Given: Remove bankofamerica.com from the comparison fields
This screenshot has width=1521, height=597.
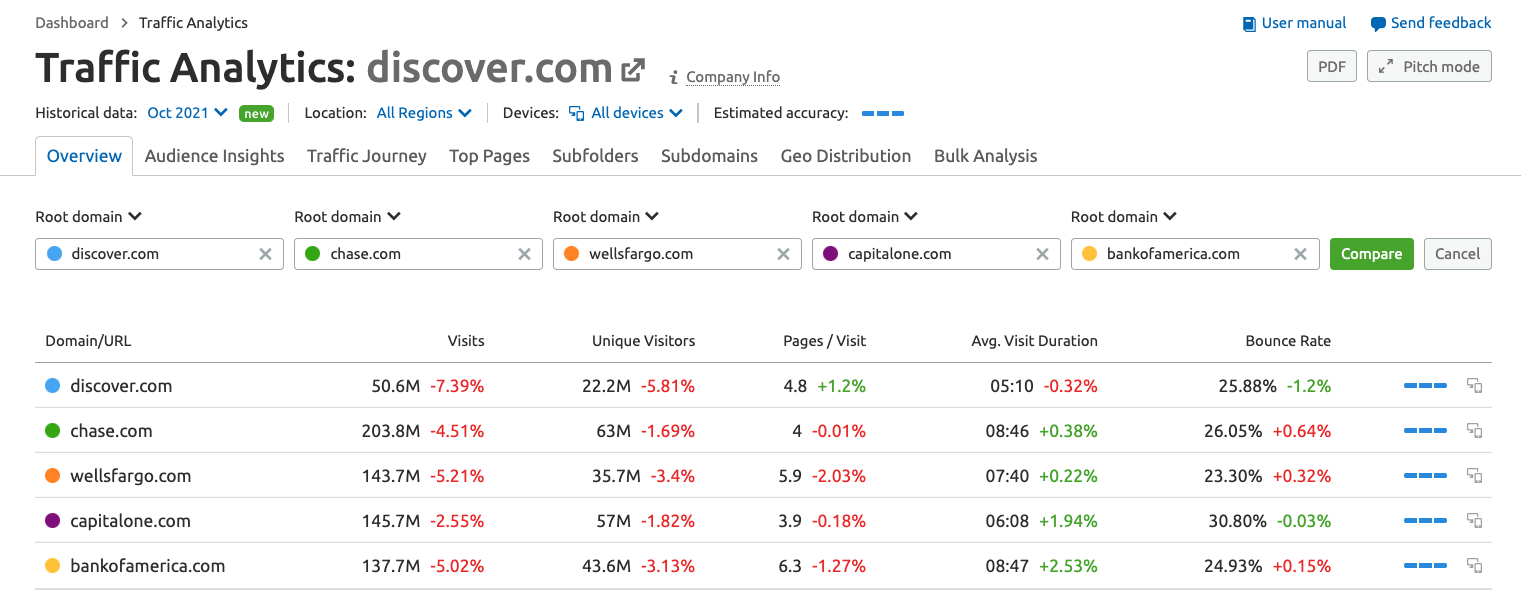Looking at the screenshot, I should click(x=1300, y=254).
